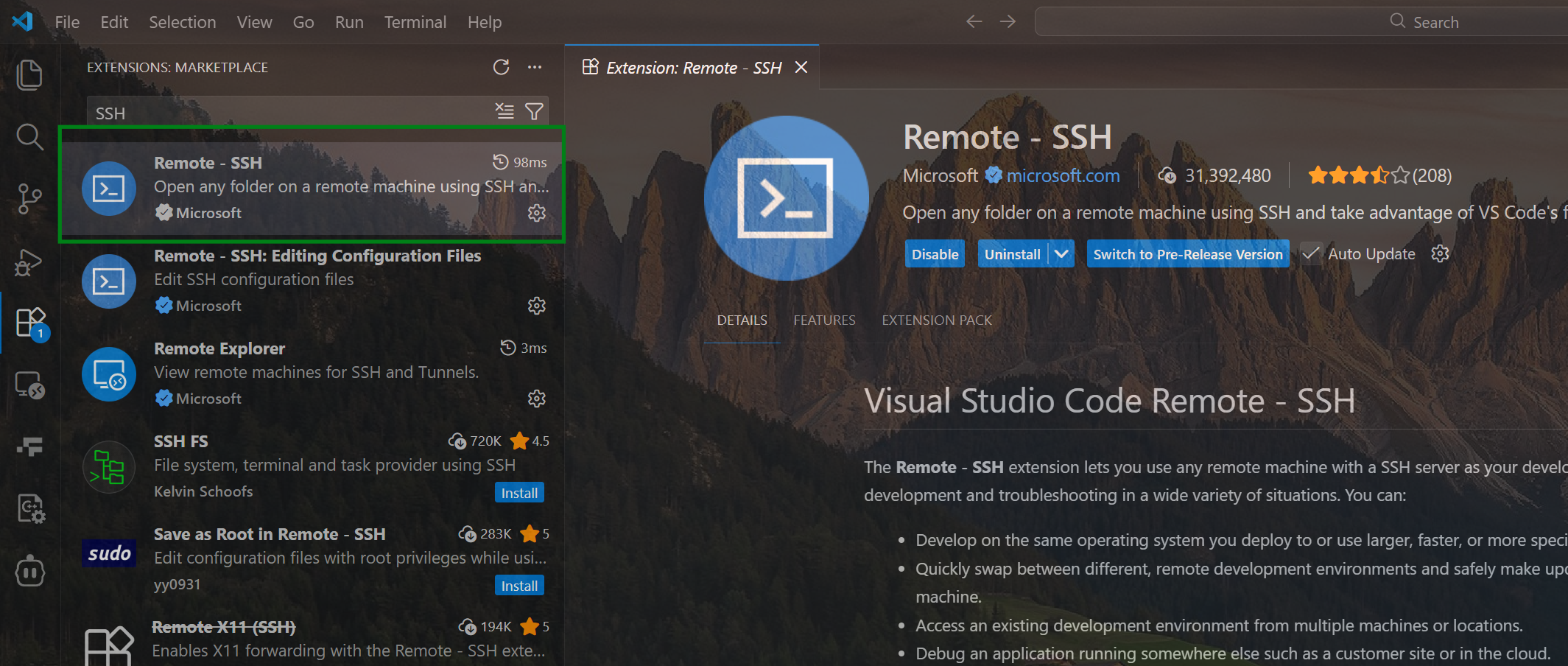Open the Go menu
This screenshot has width=1568, height=666.
coord(303,22)
